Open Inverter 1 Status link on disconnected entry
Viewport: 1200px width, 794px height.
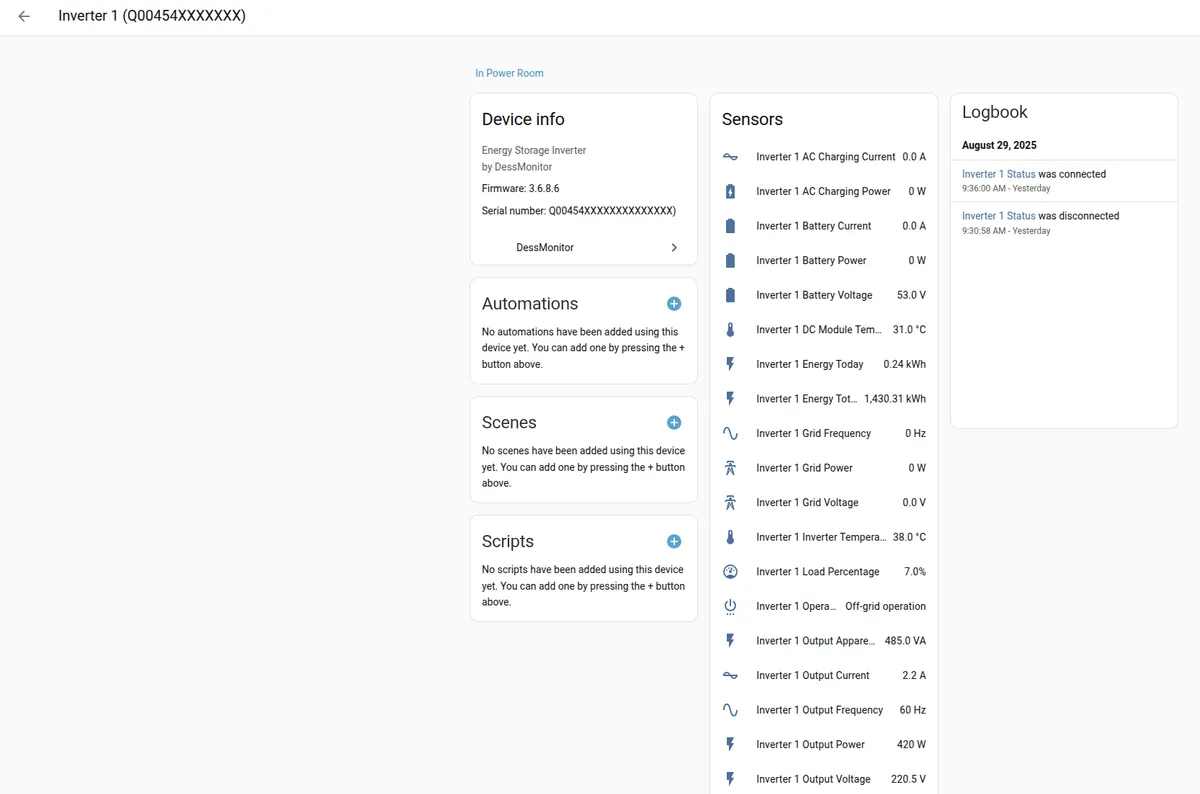(999, 216)
